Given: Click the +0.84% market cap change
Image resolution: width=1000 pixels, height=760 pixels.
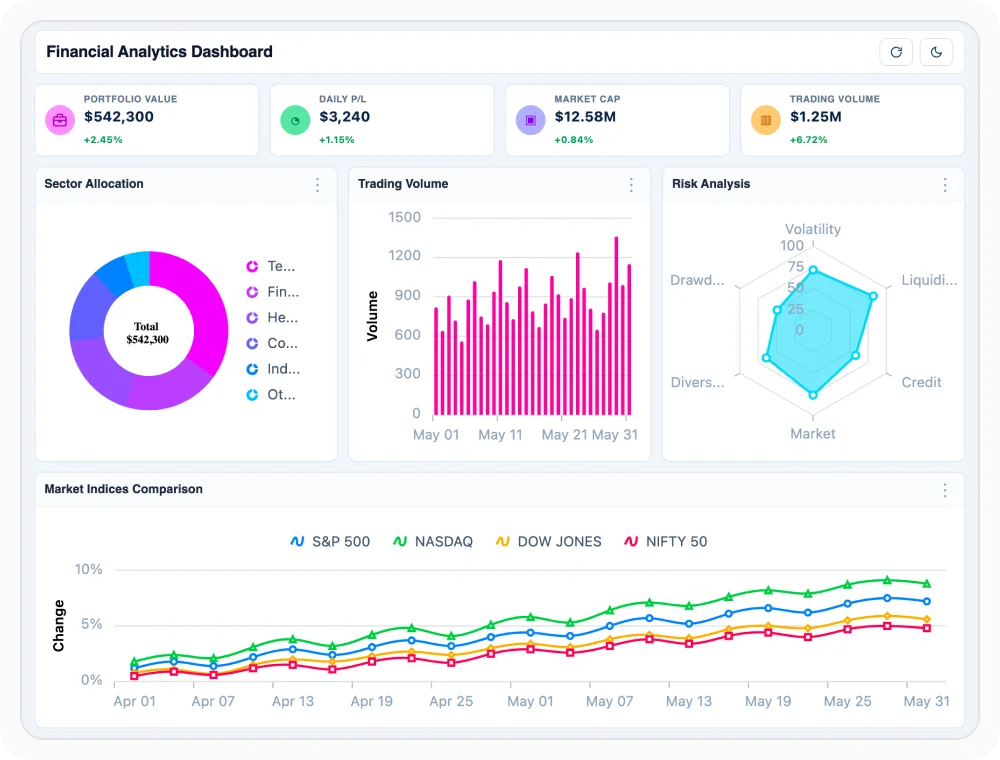Looking at the screenshot, I should [573, 140].
